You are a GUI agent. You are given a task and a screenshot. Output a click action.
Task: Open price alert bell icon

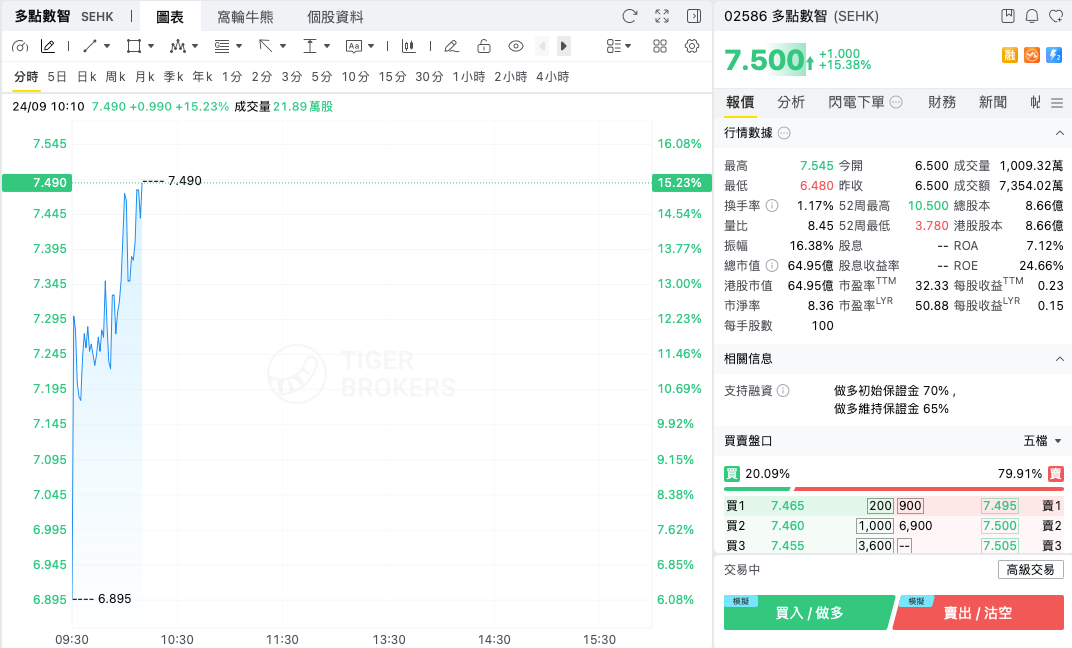(1032, 16)
